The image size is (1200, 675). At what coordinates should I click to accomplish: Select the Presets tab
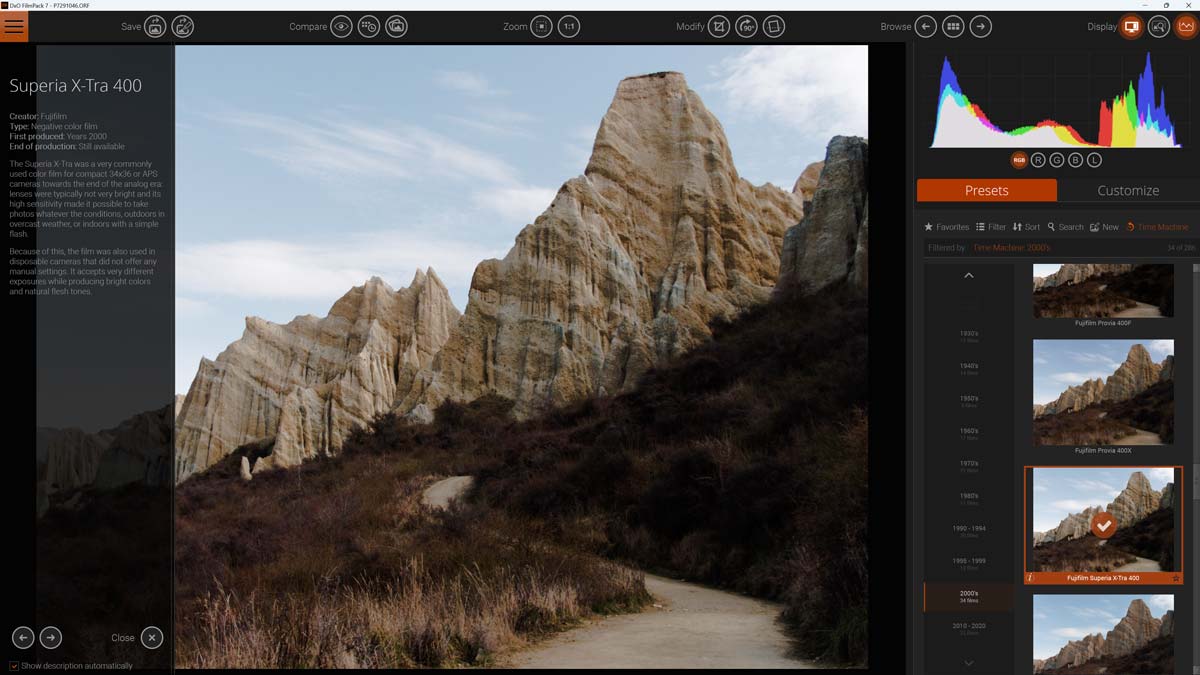pos(986,190)
